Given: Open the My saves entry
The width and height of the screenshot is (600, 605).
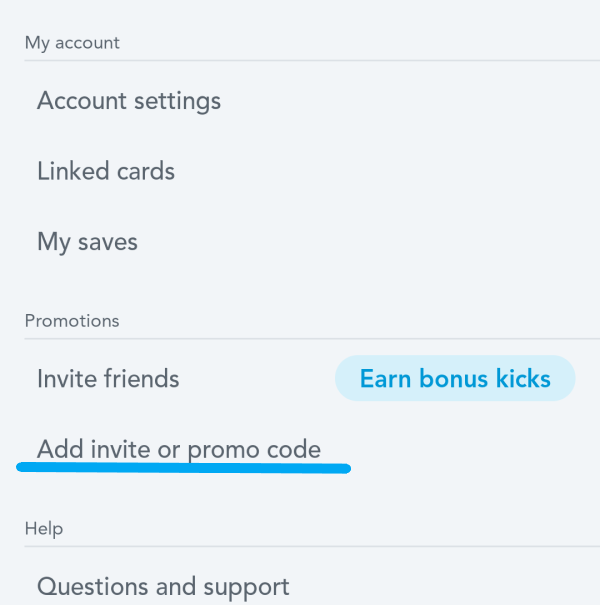Looking at the screenshot, I should tap(87, 242).
